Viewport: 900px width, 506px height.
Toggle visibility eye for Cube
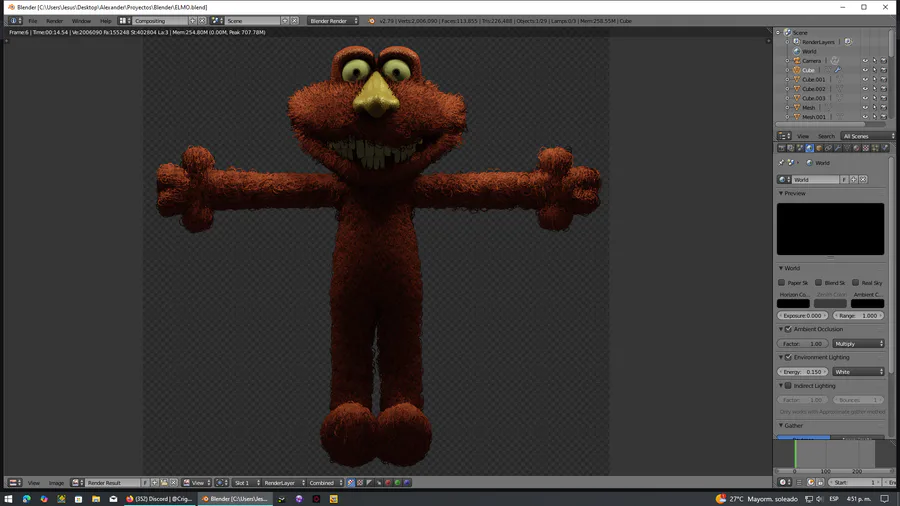(x=865, y=70)
